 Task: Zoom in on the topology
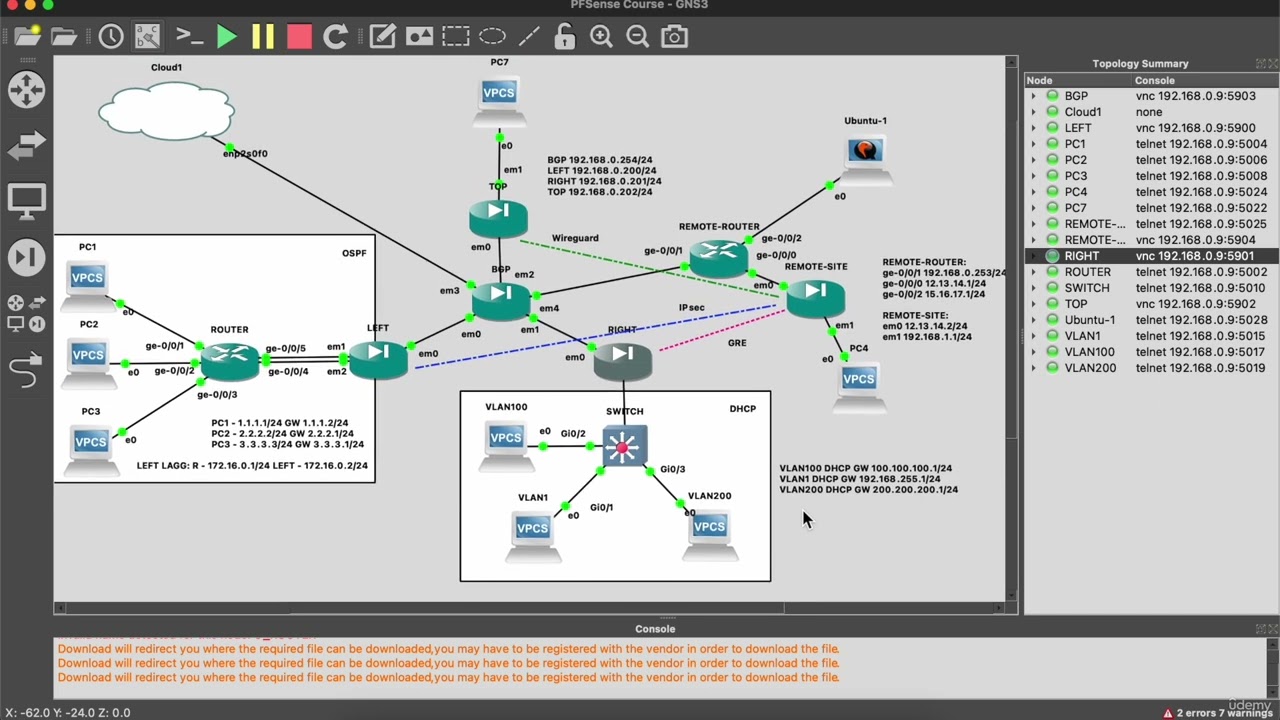coord(601,37)
